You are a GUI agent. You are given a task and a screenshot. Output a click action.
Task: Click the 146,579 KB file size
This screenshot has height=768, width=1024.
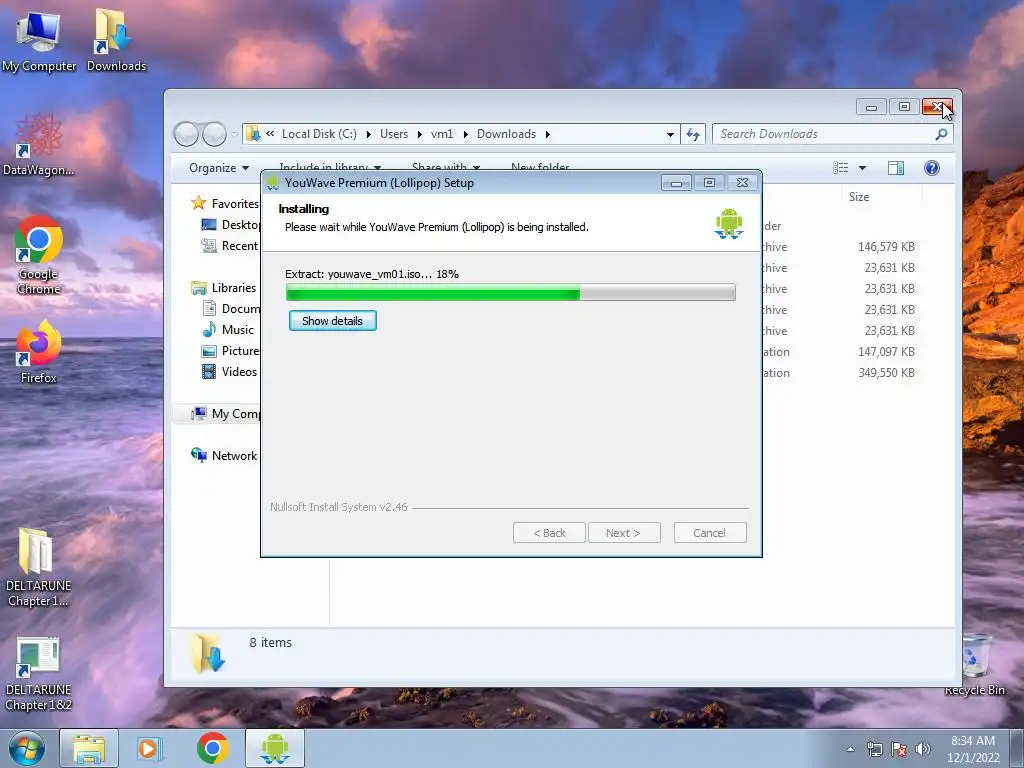pyautogui.click(x=886, y=247)
